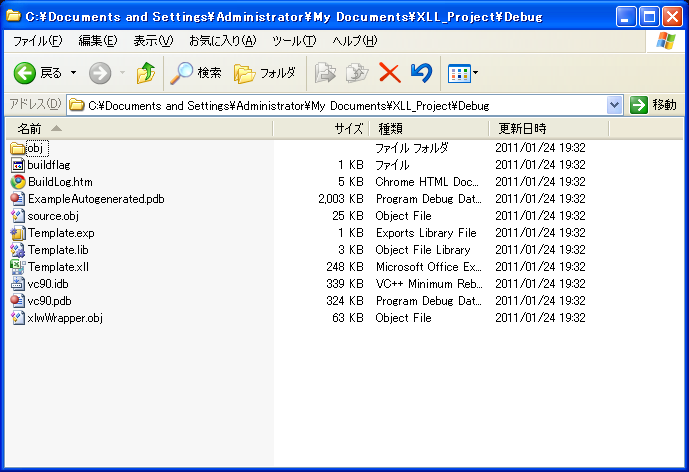Select the Template.lib file icon
The height and width of the screenshot is (472, 689).
click(18, 250)
